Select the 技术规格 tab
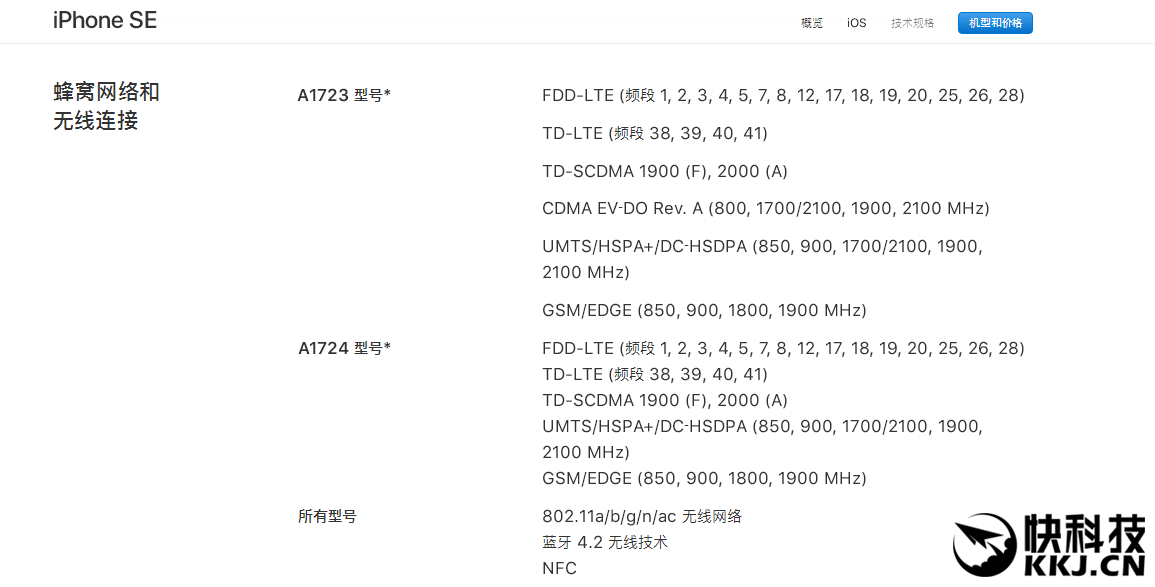 click(912, 23)
